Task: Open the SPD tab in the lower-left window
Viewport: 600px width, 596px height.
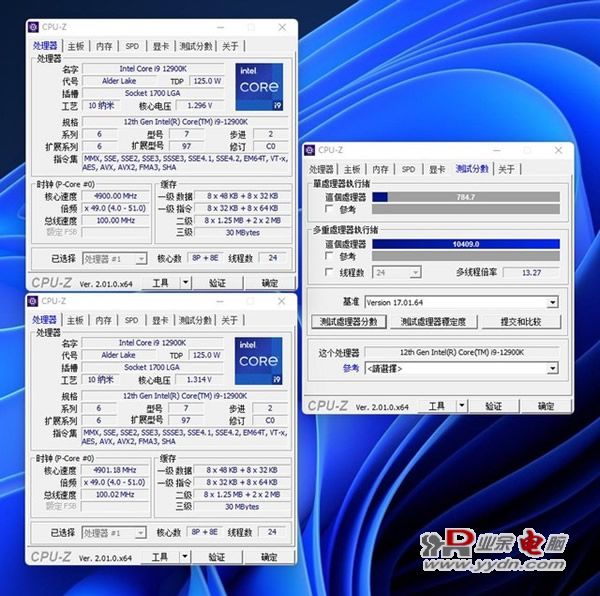Action: tap(131, 320)
